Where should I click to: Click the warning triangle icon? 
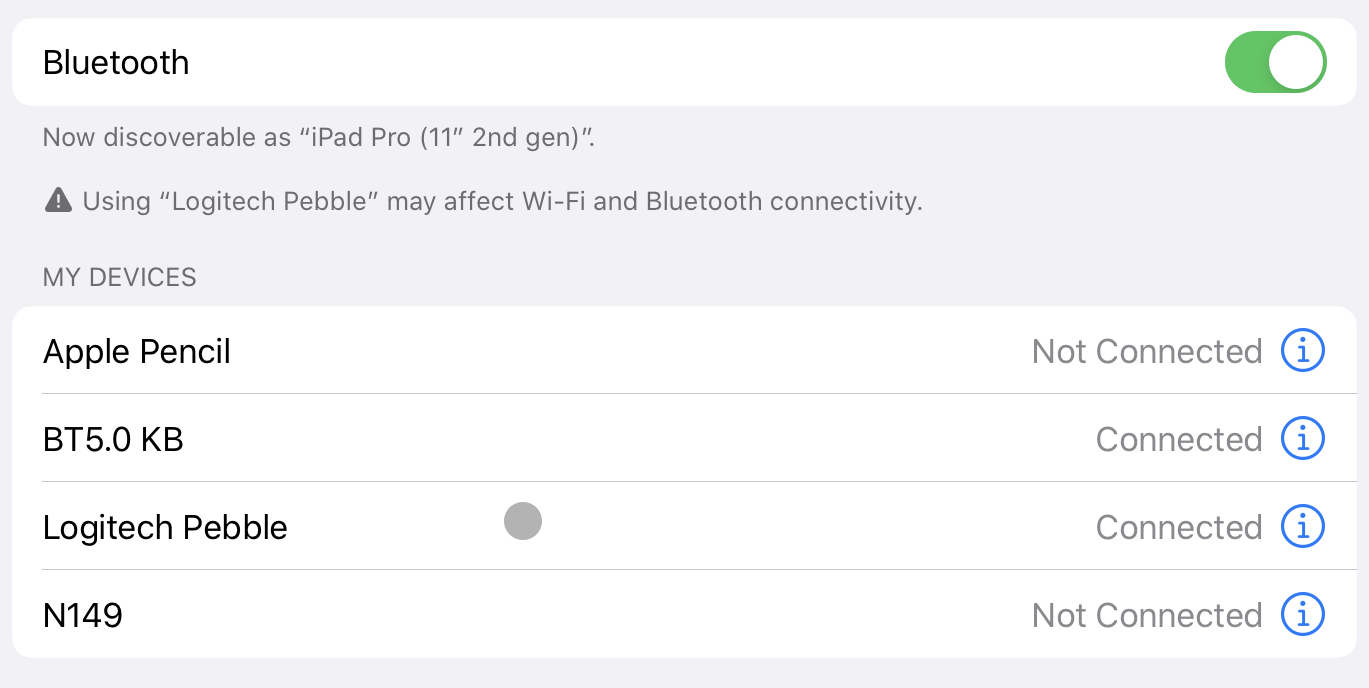click(x=58, y=201)
